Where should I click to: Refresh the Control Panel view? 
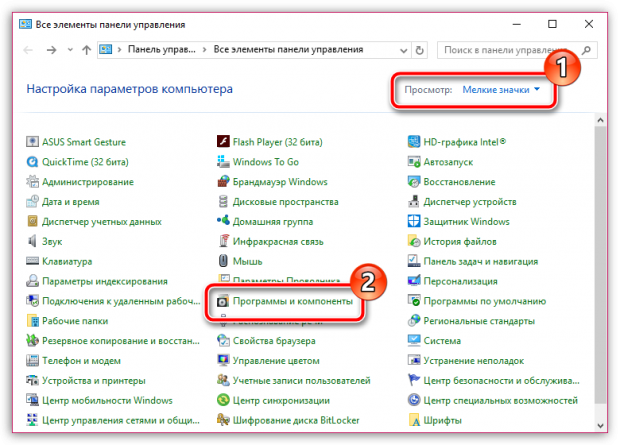tap(420, 50)
